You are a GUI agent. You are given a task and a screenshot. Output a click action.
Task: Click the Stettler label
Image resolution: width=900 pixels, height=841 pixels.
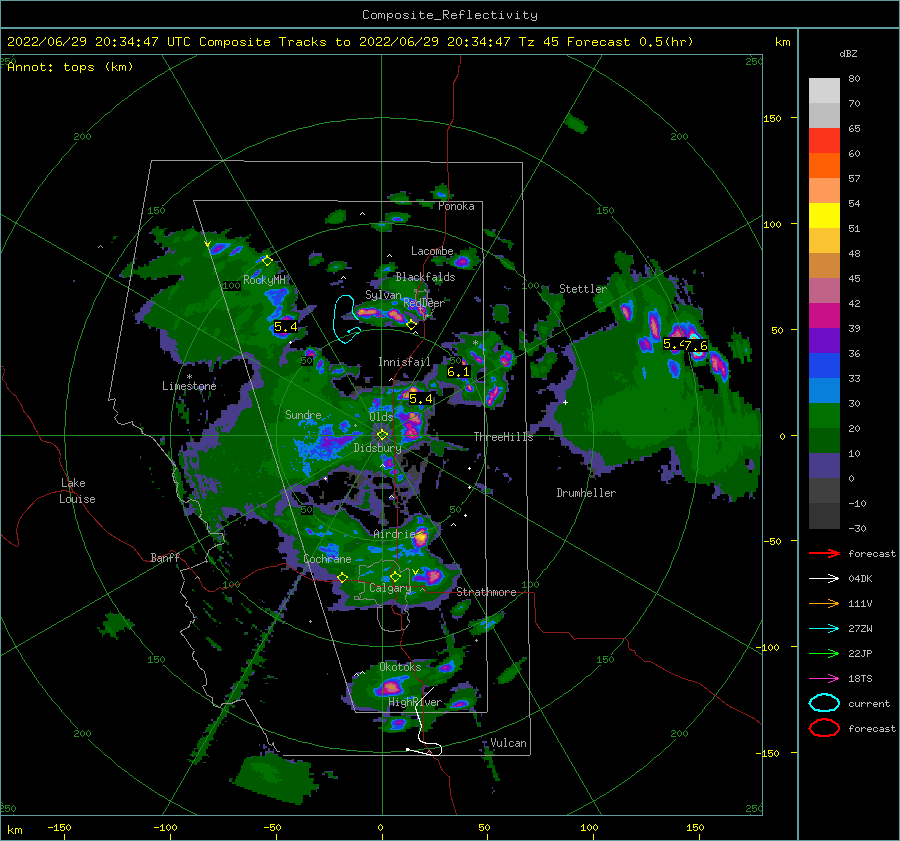[x=583, y=289]
